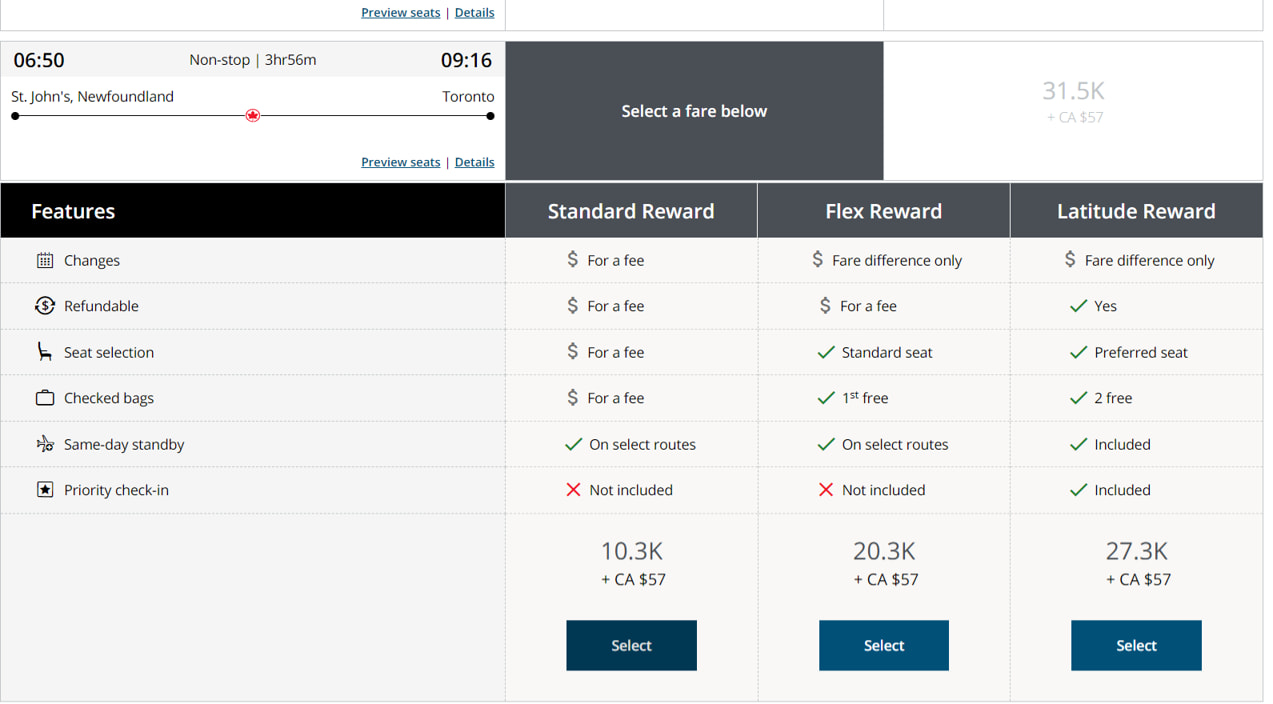Open Details for the St. John's to Toronto flight
This screenshot has height=704, width=1273.
click(474, 162)
